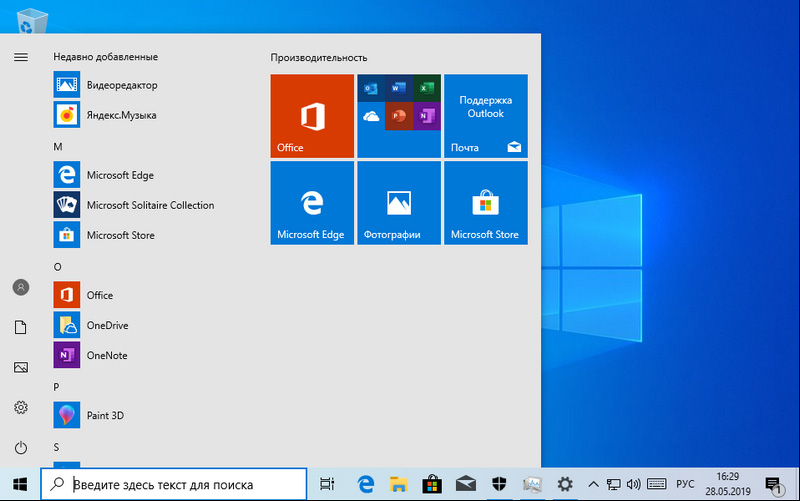
Task: Click the letter P group header
Action: click(56, 387)
